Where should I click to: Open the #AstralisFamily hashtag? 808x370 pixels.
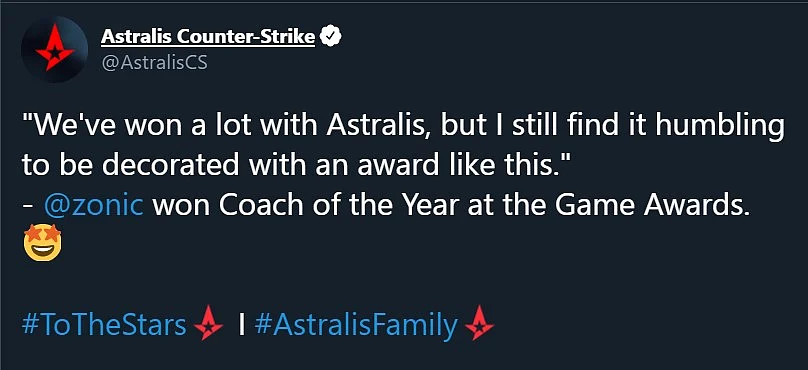[x=356, y=325]
